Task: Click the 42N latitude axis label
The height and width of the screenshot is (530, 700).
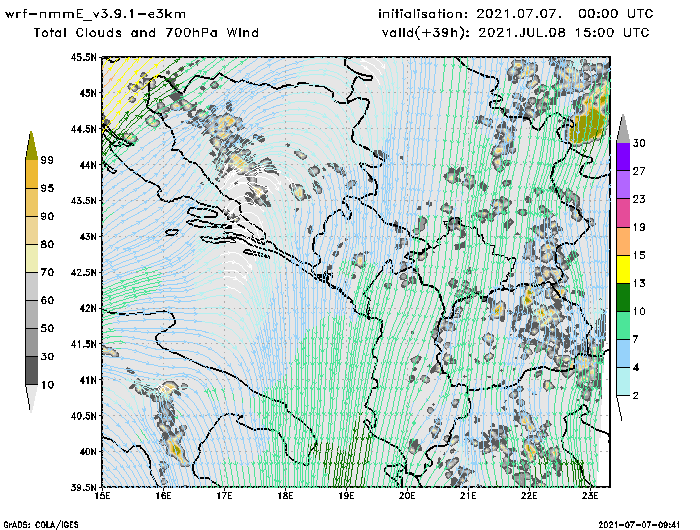Action: pos(88,308)
